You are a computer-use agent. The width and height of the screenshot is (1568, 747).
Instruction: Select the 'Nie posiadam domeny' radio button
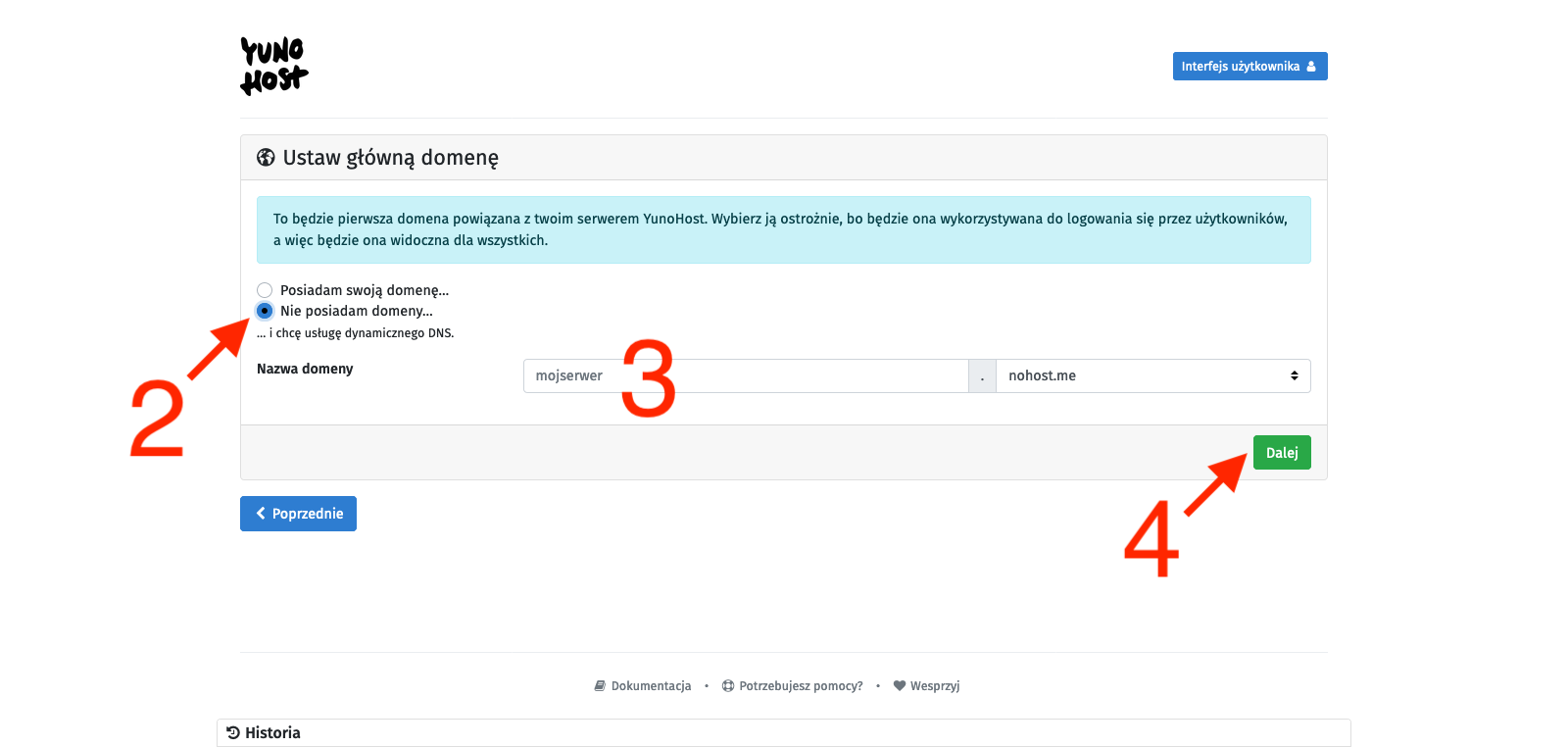click(265, 311)
